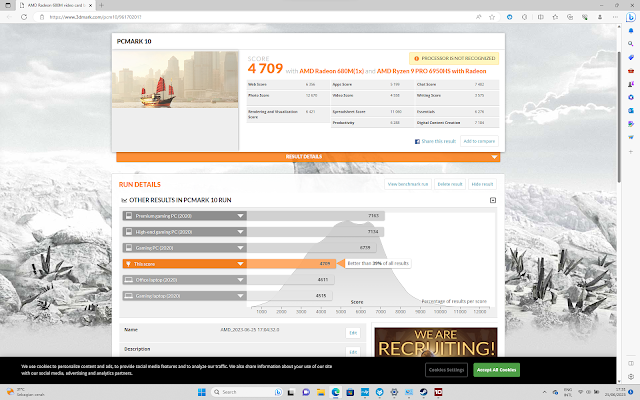Click the PCMark 10 sailing ship thumbnail
The width and height of the screenshot is (640, 400).
point(175,79)
